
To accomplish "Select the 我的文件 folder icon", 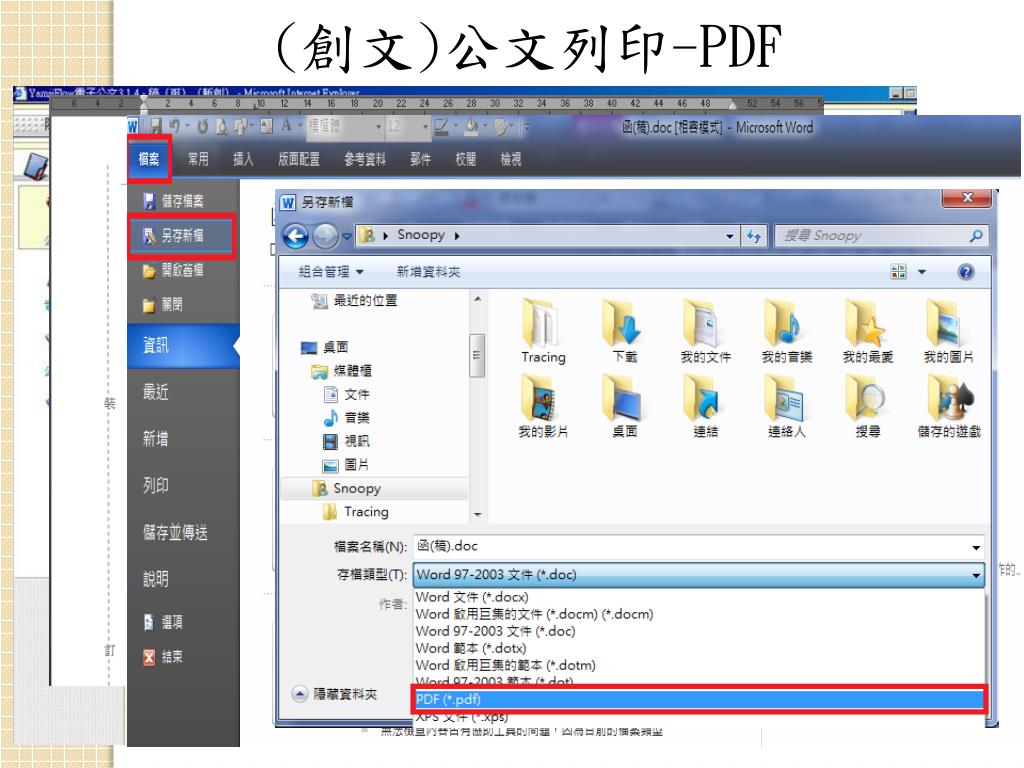I will click(x=705, y=331).
